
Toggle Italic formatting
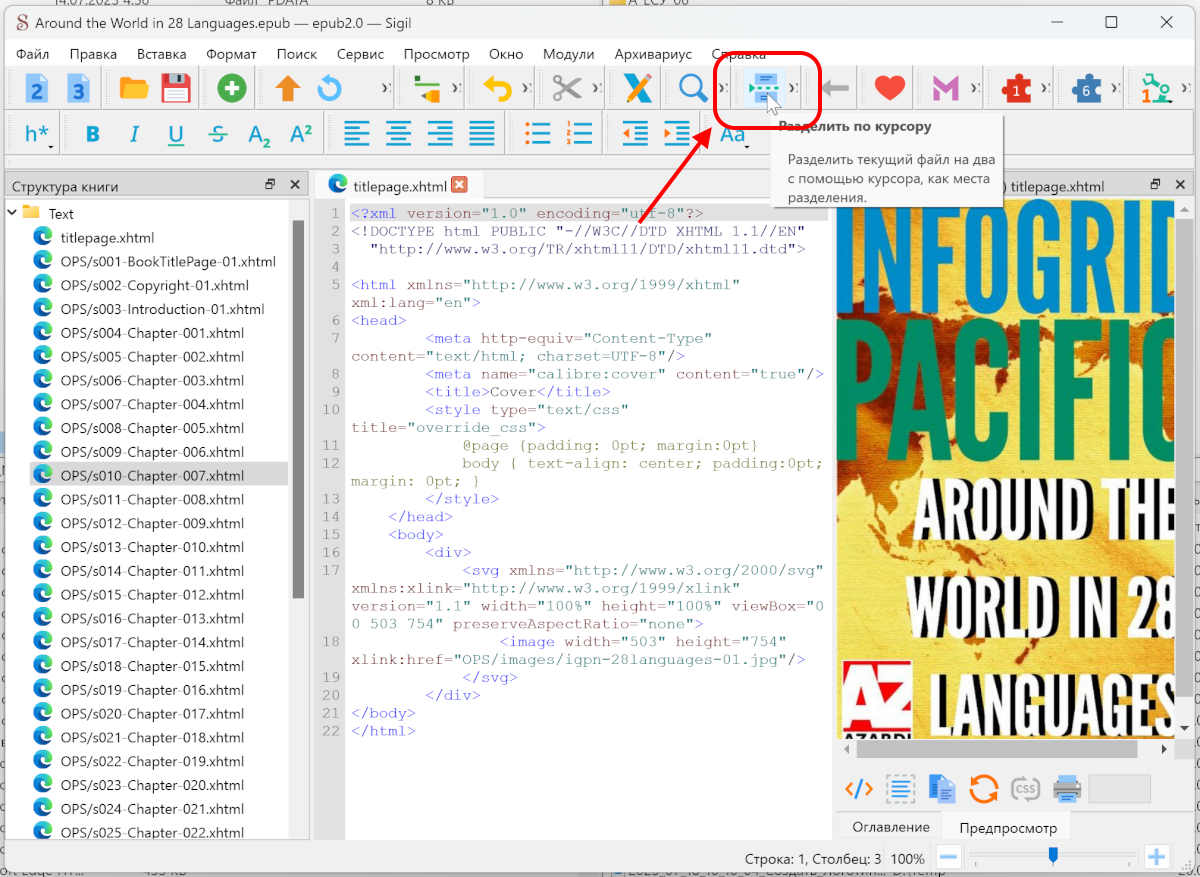coord(134,135)
